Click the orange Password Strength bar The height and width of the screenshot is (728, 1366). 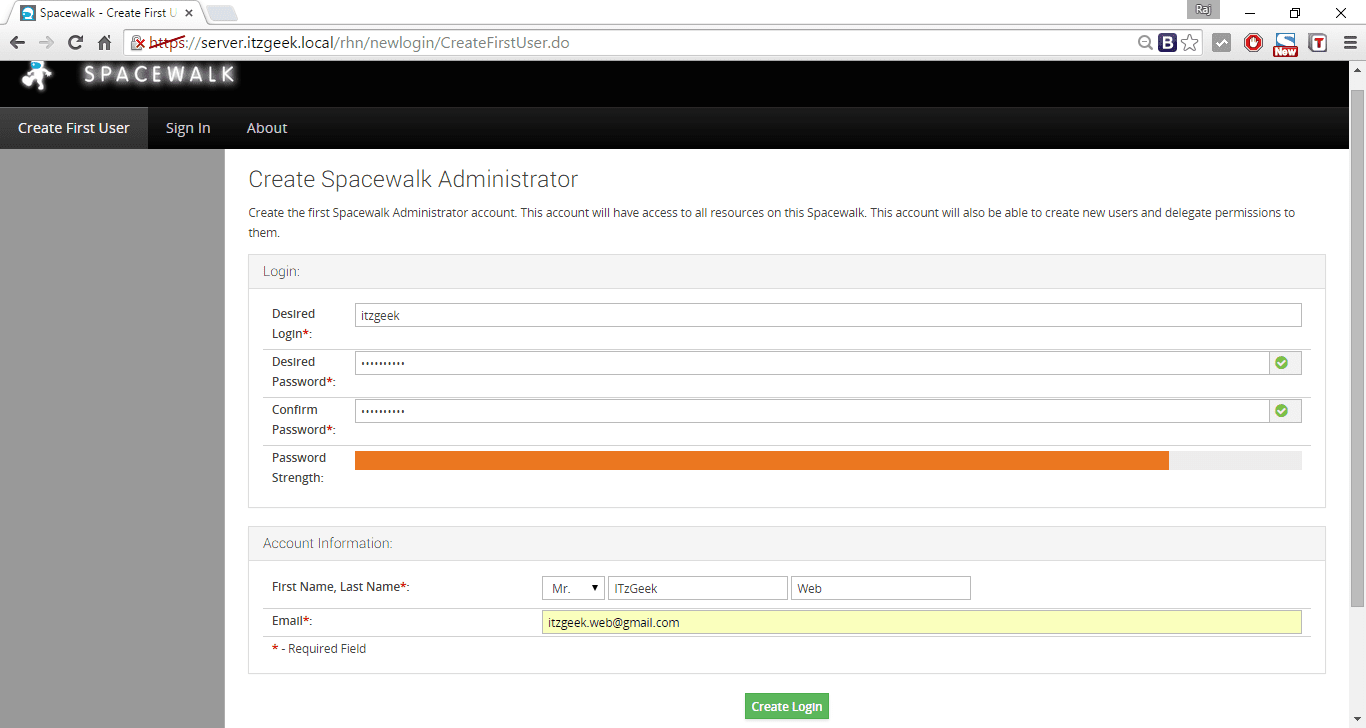pyautogui.click(x=762, y=460)
